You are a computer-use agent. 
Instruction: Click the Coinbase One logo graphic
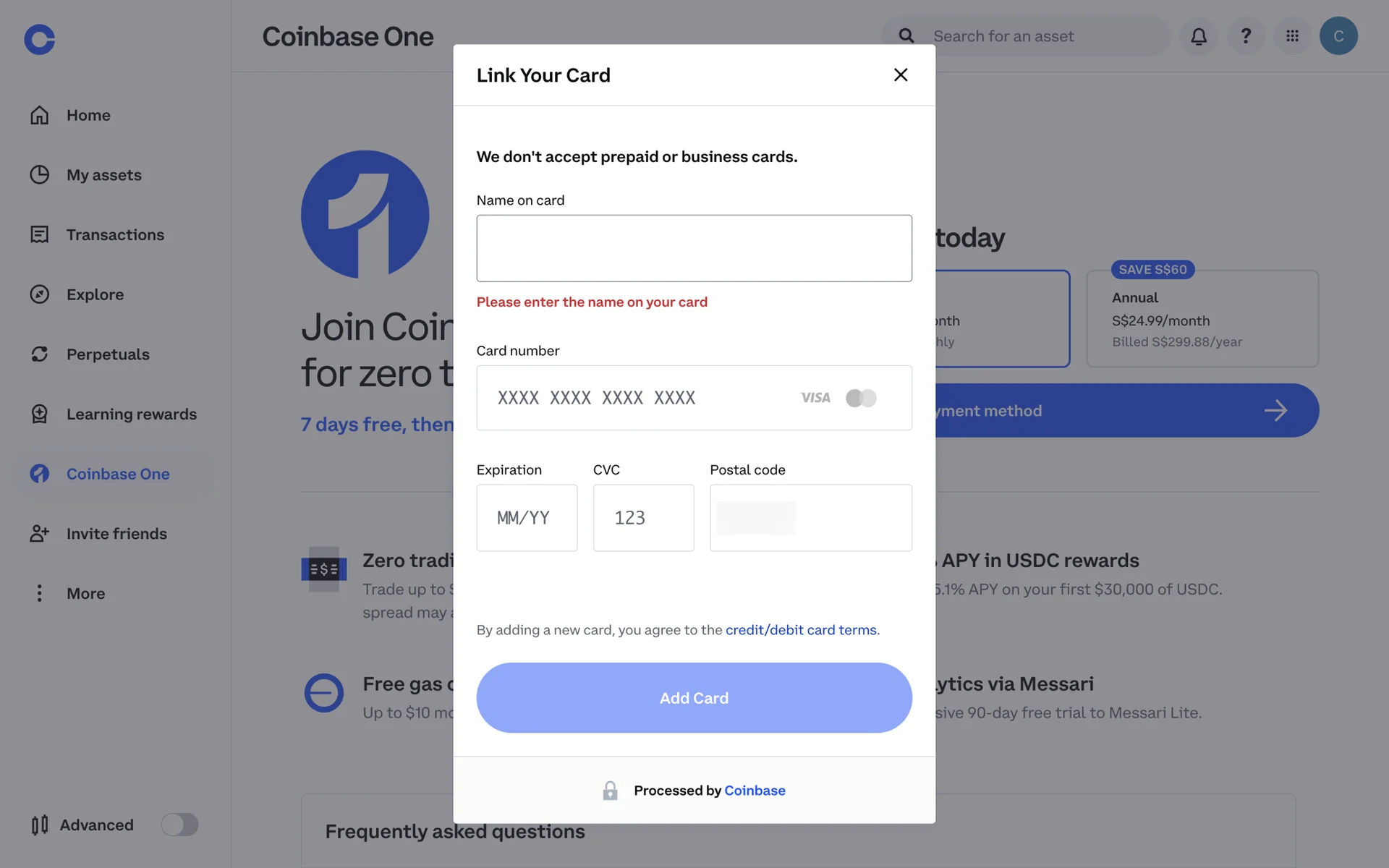(365, 215)
